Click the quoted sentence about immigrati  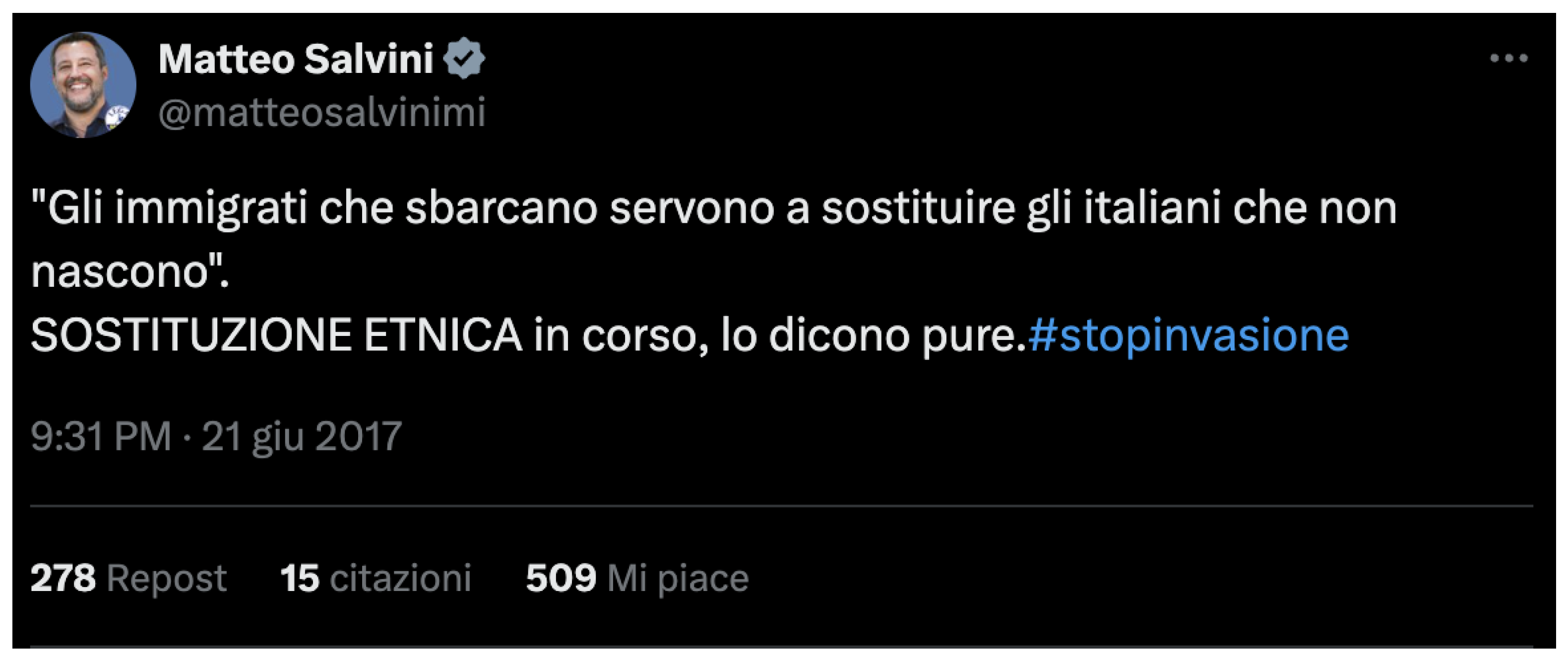point(712,208)
